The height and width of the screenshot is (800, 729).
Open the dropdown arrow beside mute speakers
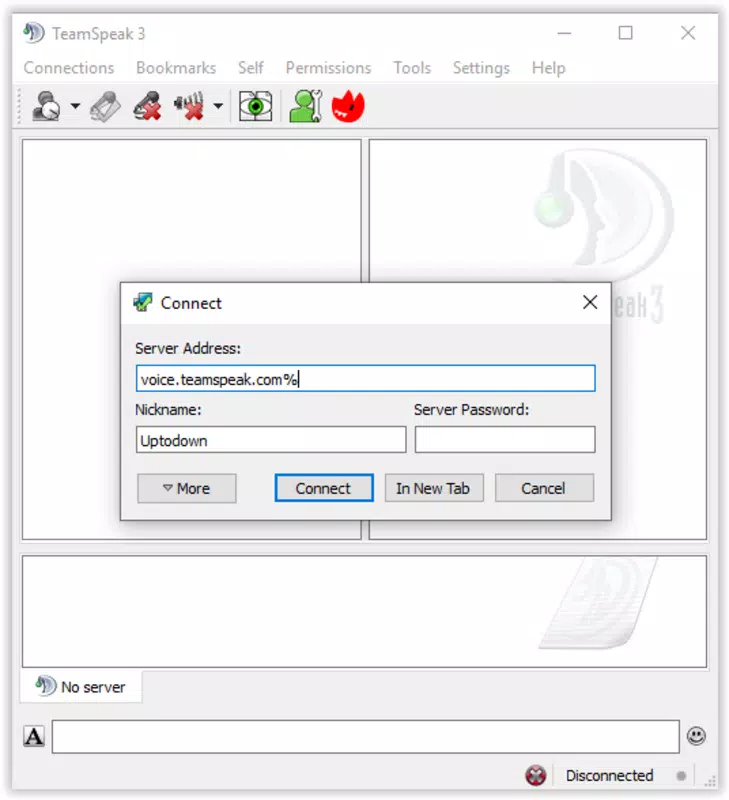pos(218,106)
